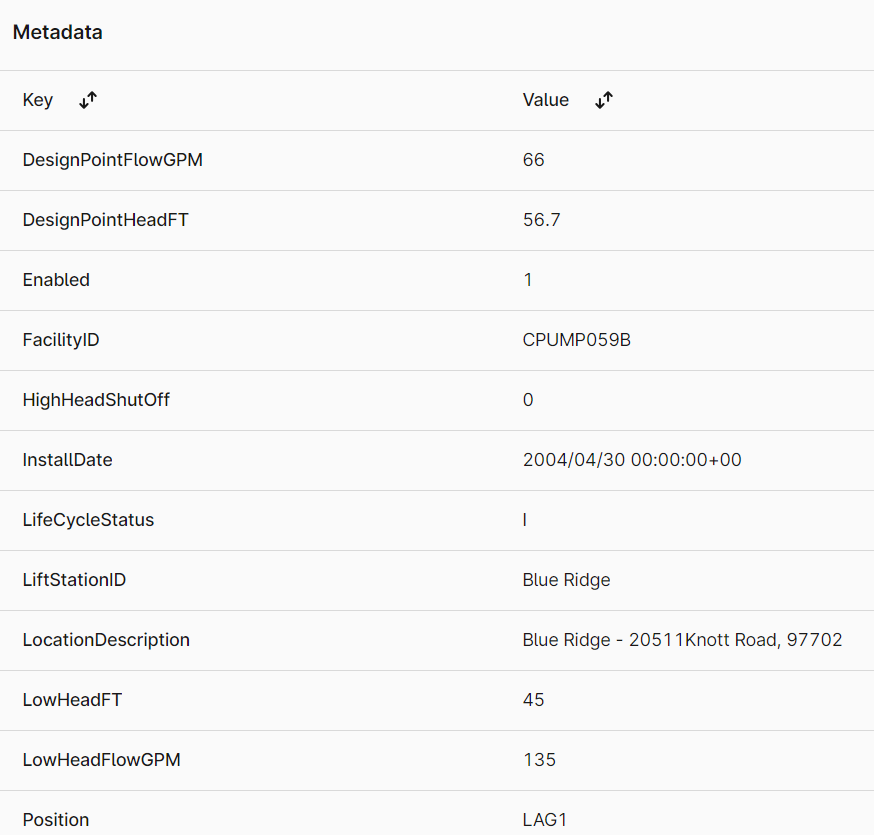Select the LifeCycleStatus key cell

pyautogui.click(x=88, y=520)
